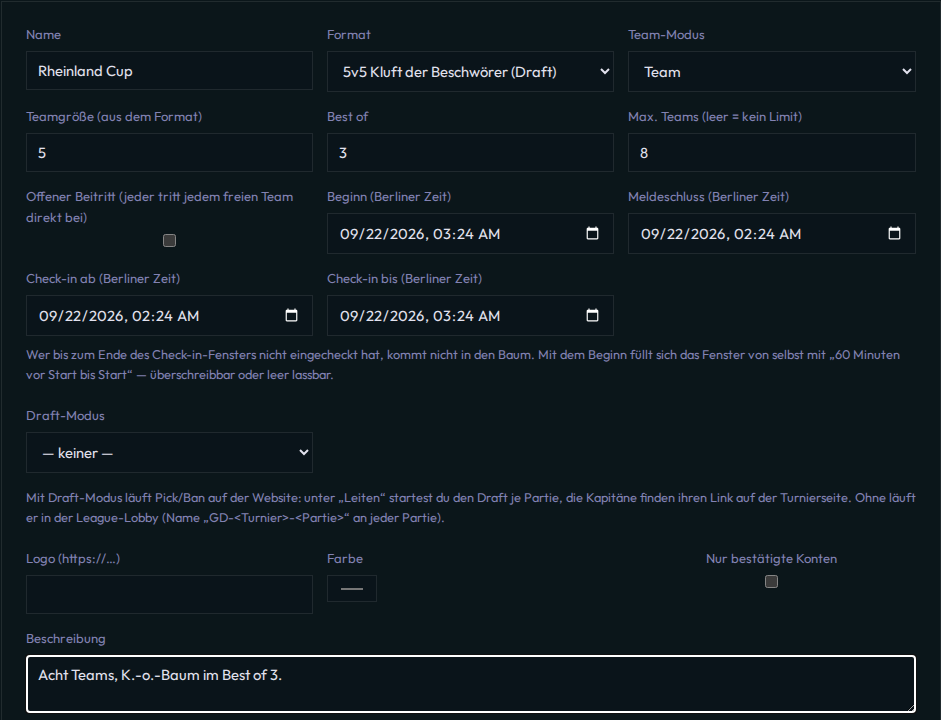Click the Name field with Rheinland Cup
Viewport: 941px width, 720px height.
point(169,71)
